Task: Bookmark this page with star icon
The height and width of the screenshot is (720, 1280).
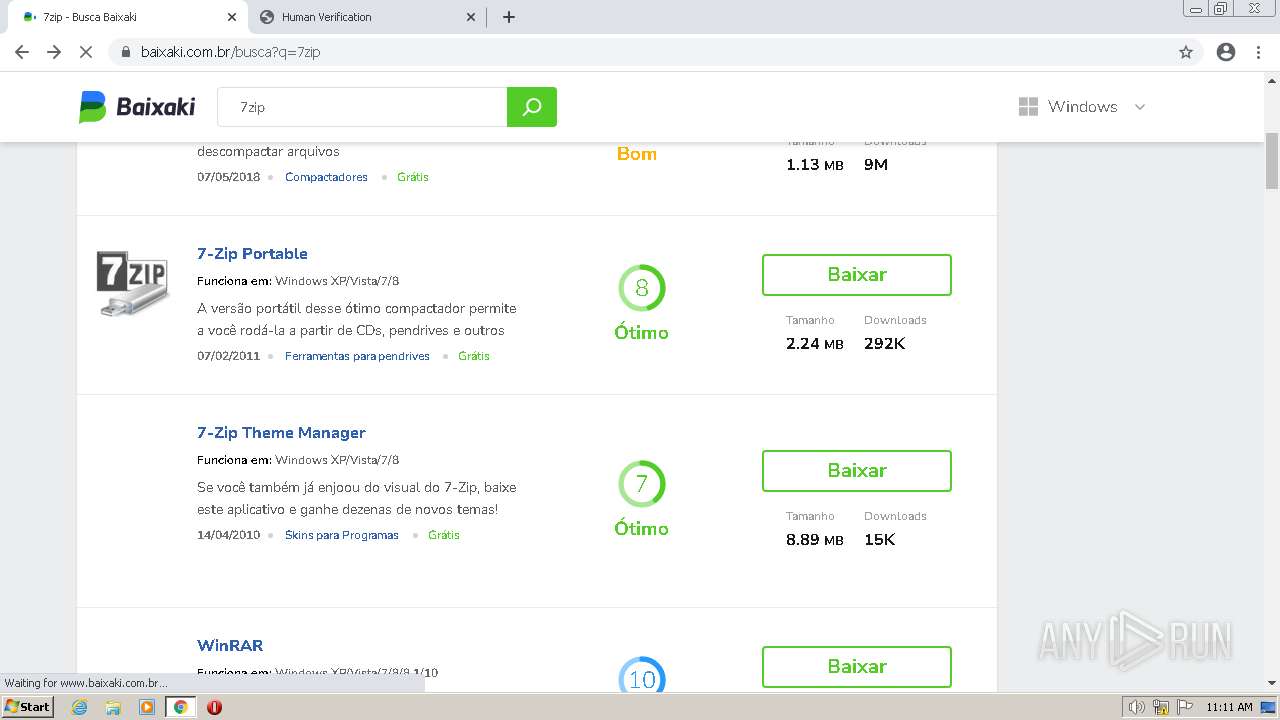Action: click(1186, 52)
